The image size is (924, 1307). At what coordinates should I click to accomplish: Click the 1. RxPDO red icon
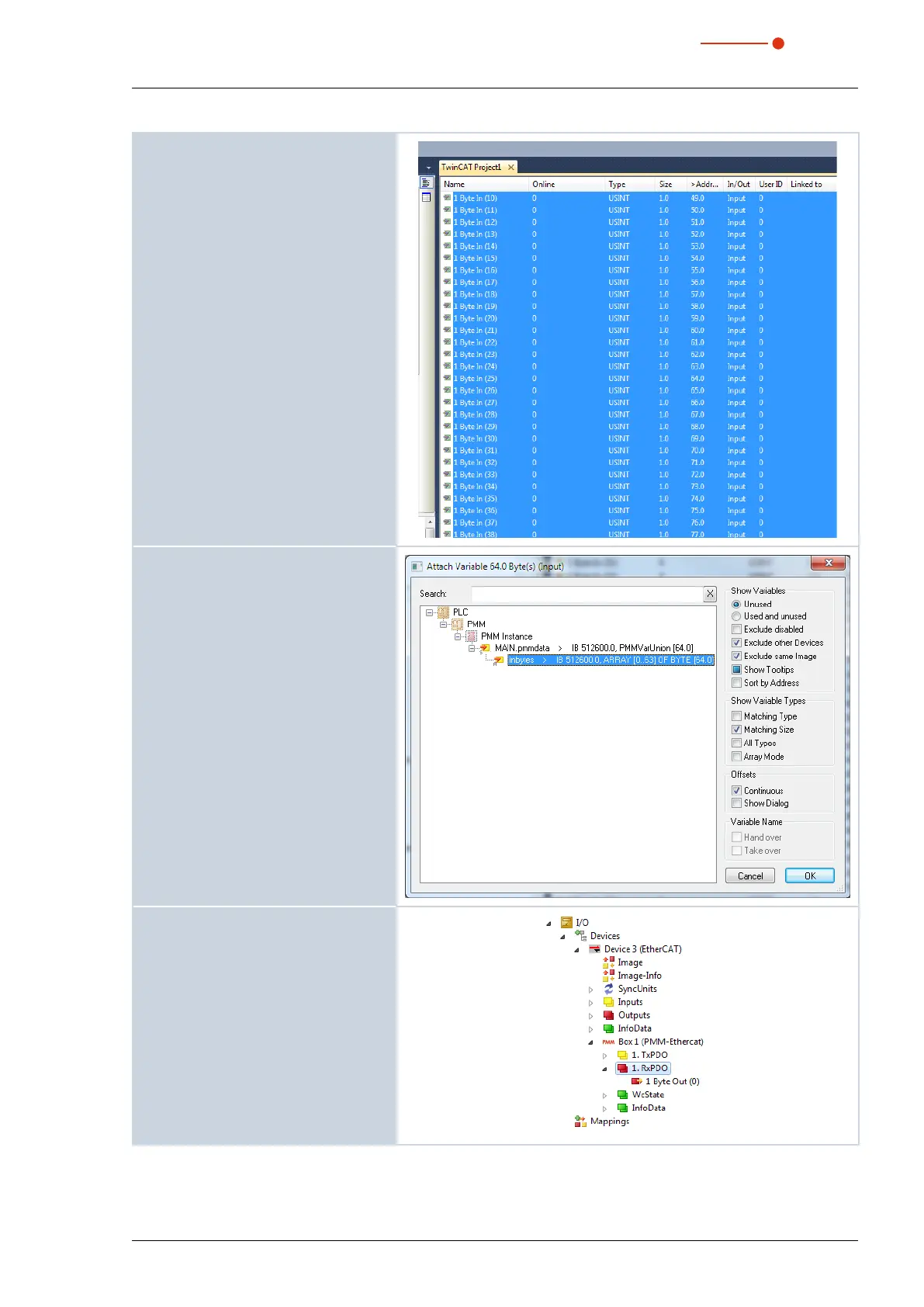click(x=622, y=1068)
